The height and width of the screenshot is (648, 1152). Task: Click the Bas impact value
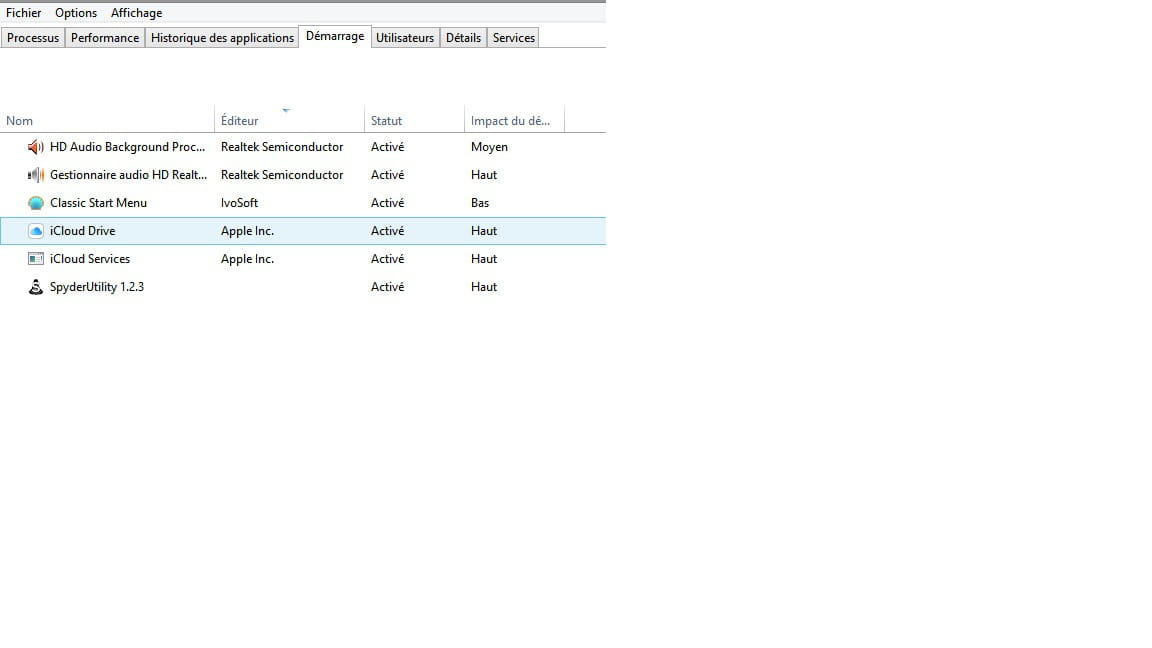(480, 203)
